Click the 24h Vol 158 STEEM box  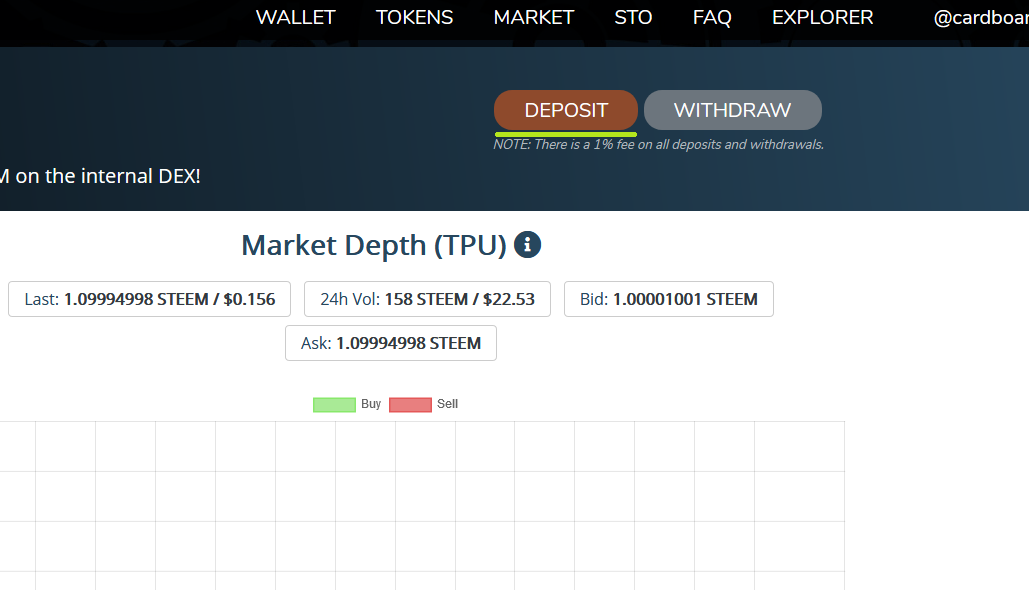click(427, 299)
